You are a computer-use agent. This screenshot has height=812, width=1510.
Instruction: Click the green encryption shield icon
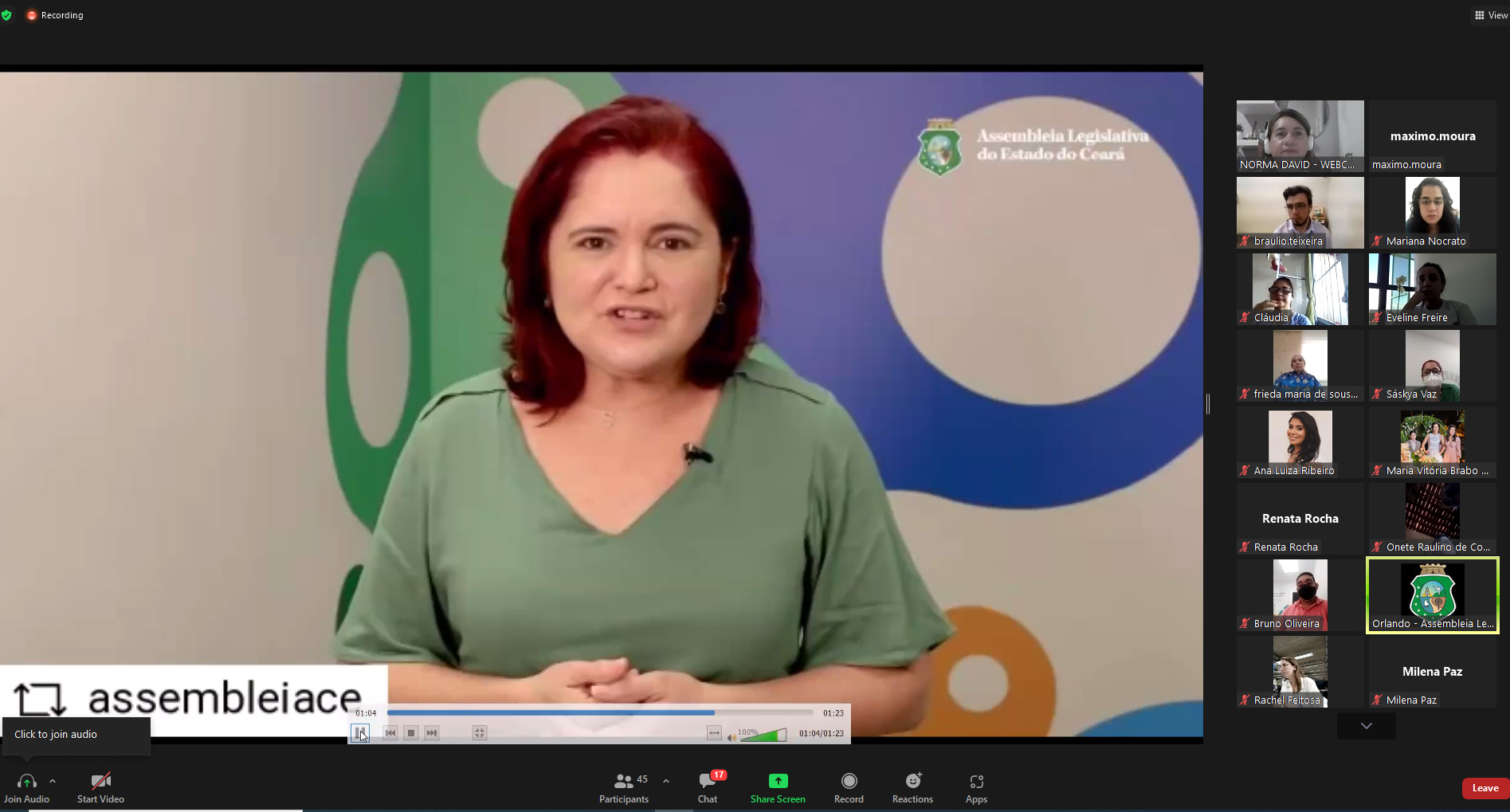(7, 15)
